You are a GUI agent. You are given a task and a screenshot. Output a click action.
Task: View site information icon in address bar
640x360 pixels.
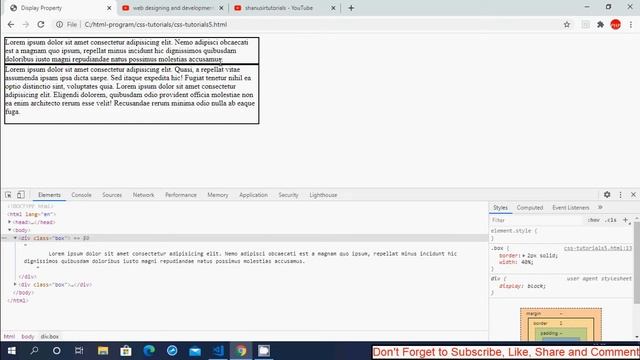tap(60, 24)
